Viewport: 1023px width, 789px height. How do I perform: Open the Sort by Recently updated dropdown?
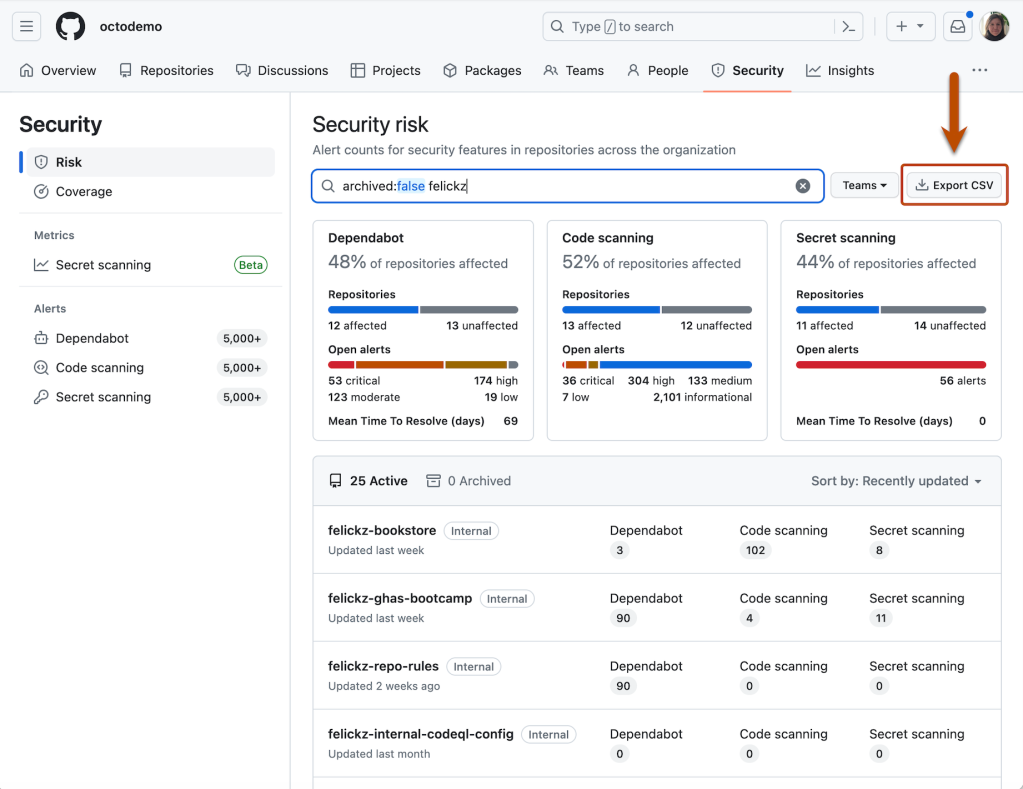point(895,480)
